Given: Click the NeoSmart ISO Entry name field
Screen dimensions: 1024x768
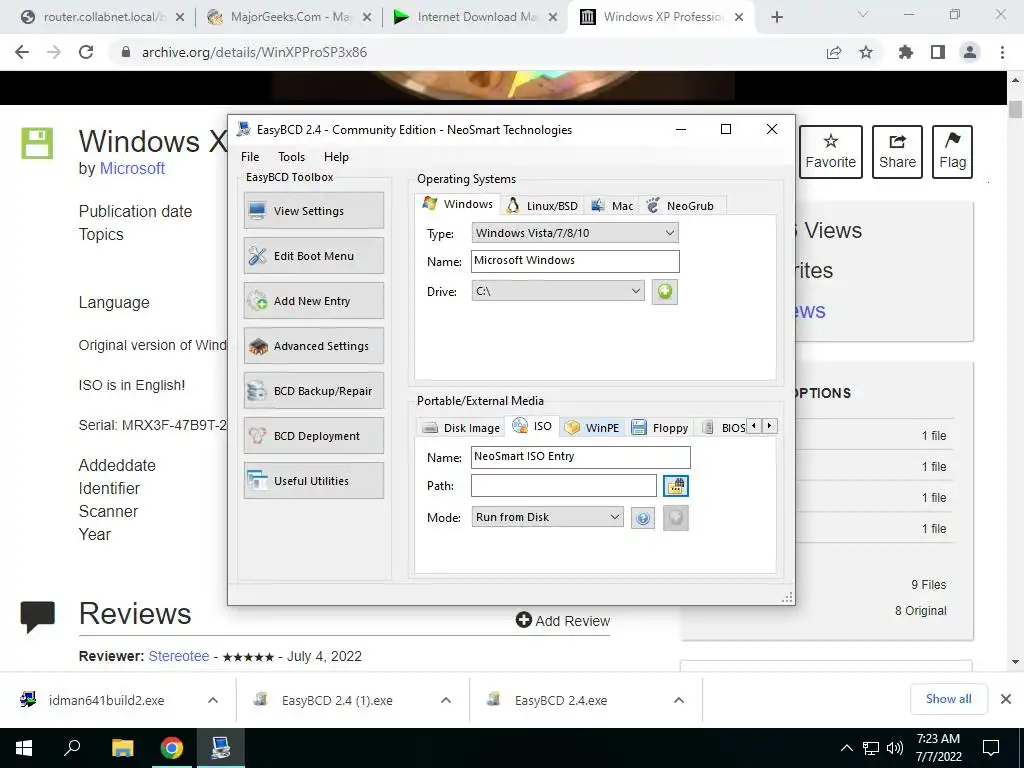Looking at the screenshot, I should [581, 456].
